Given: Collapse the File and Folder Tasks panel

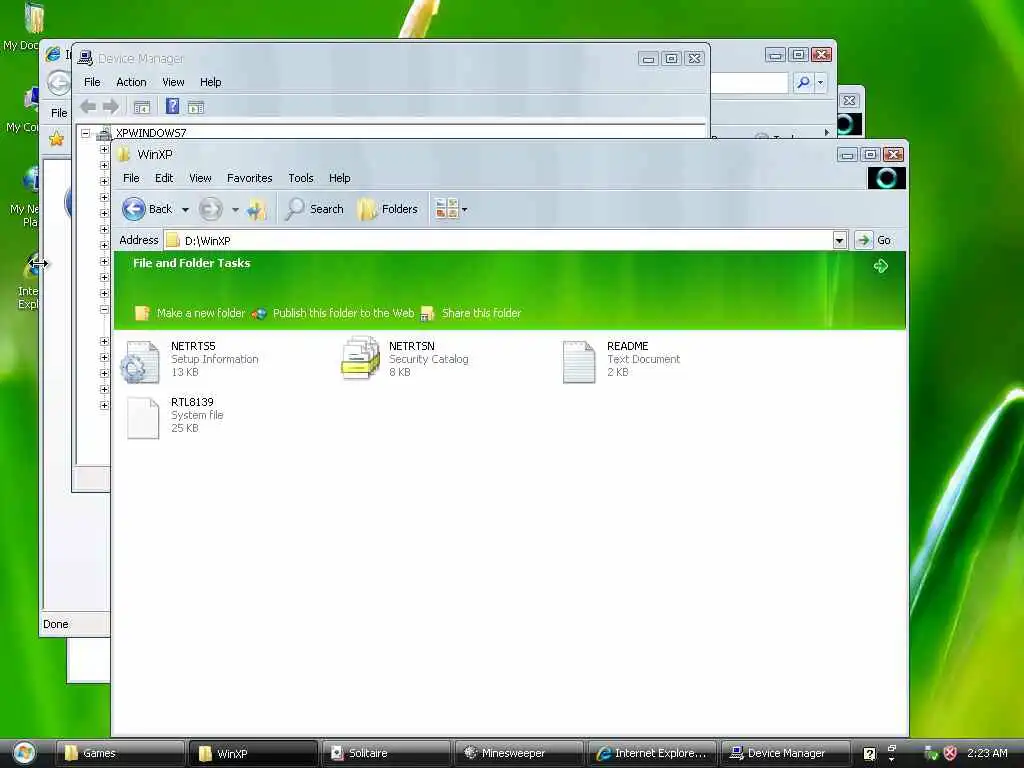Looking at the screenshot, I should click(x=880, y=265).
